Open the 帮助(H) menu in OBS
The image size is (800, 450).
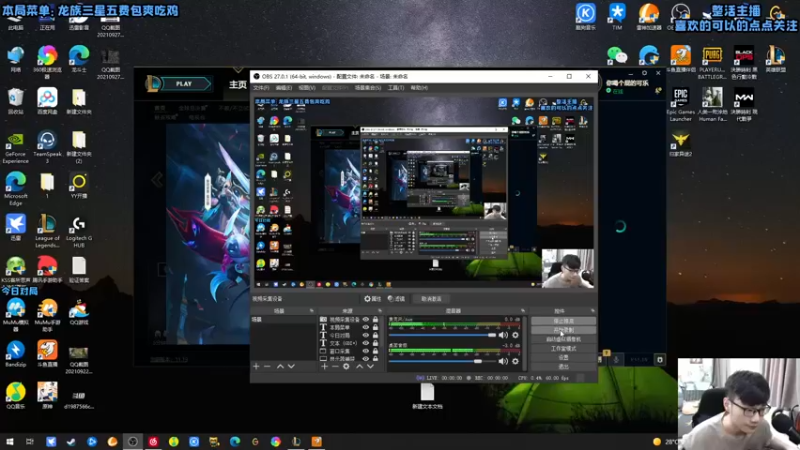(419, 88)
